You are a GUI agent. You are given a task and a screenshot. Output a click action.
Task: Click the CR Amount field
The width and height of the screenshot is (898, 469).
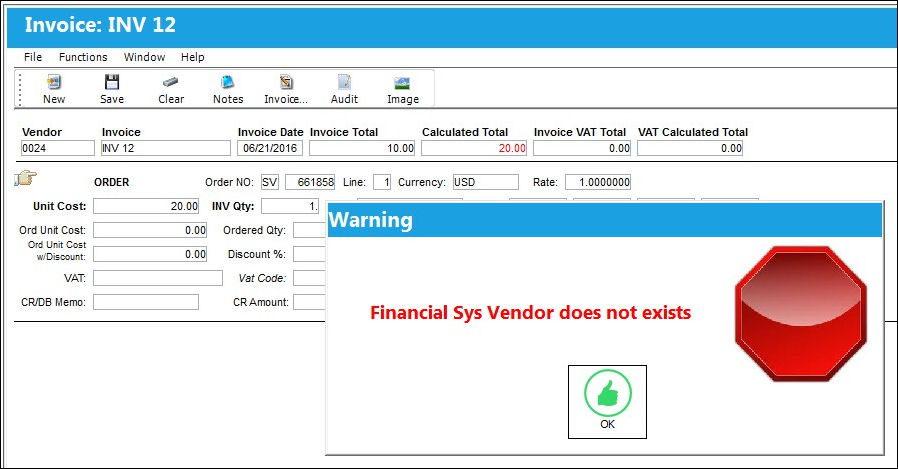[x=309, y=302]
